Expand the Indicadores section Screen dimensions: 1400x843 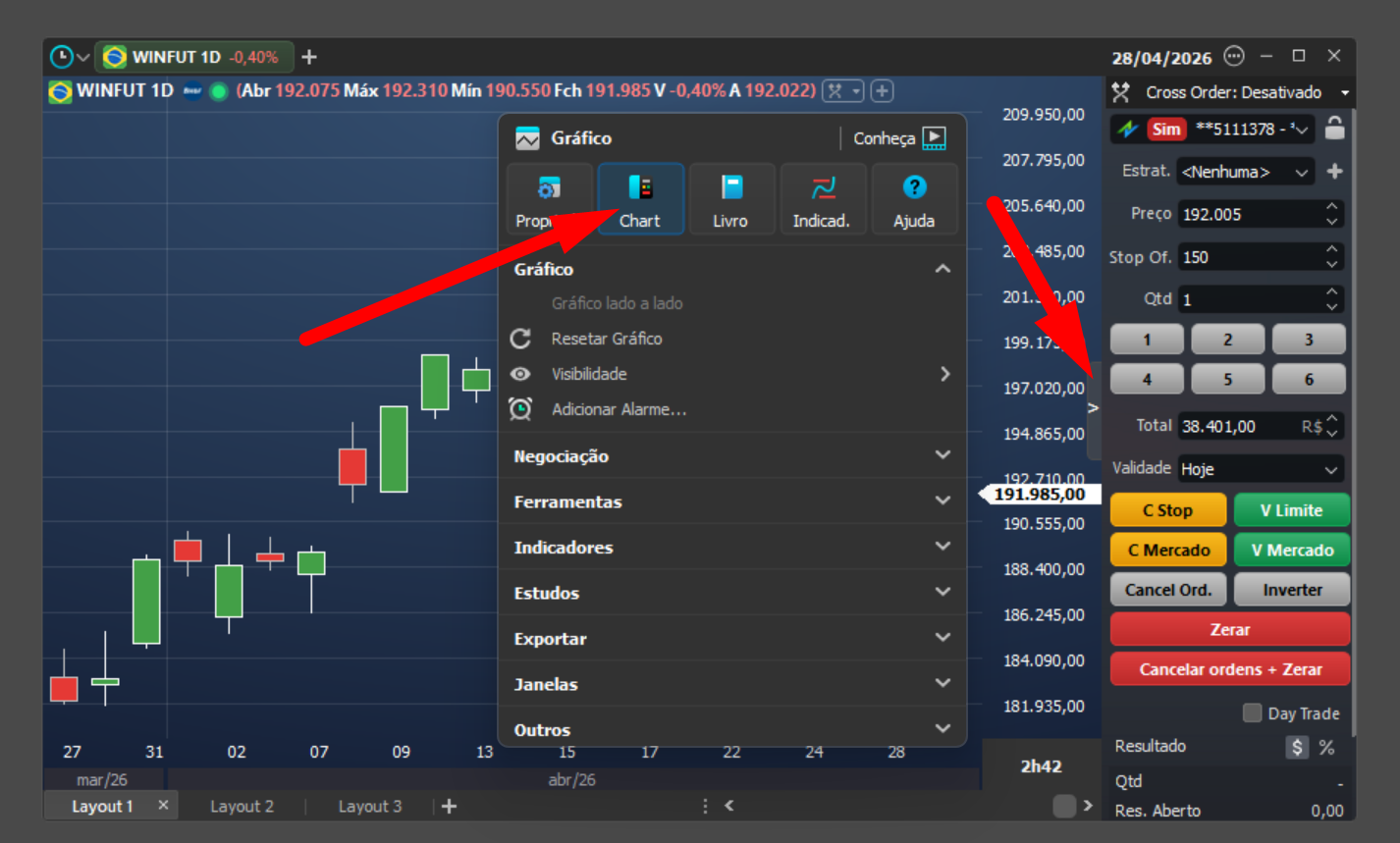(732, 547)
